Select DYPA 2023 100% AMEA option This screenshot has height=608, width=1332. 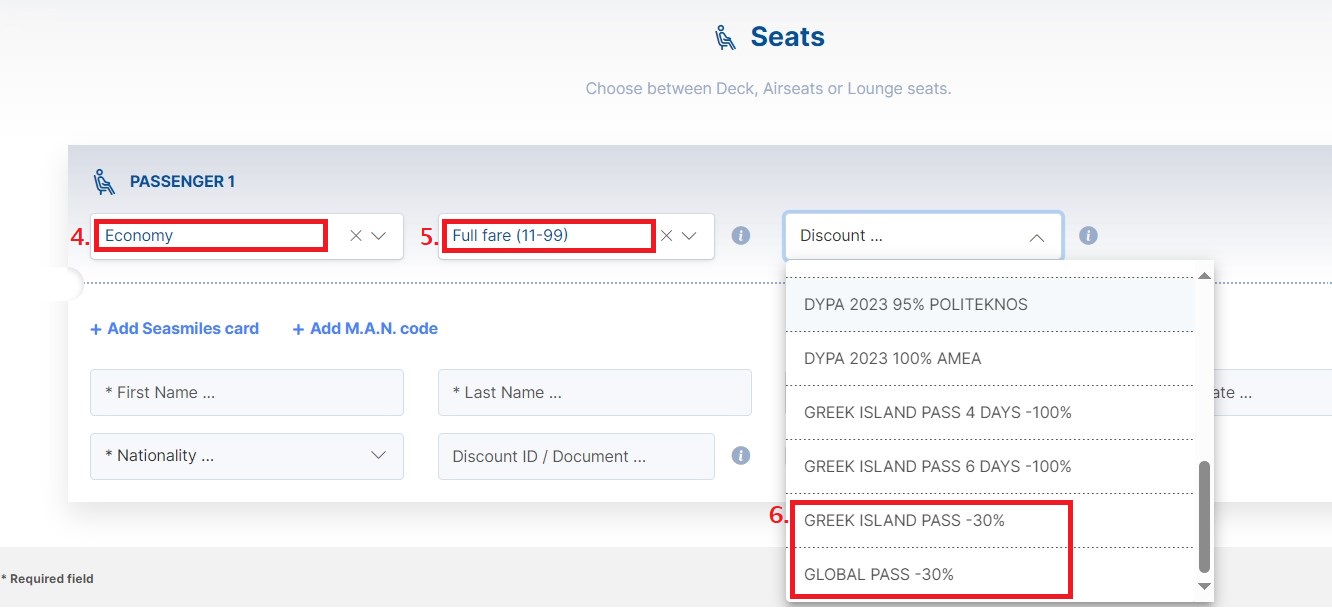click(990, 358)
